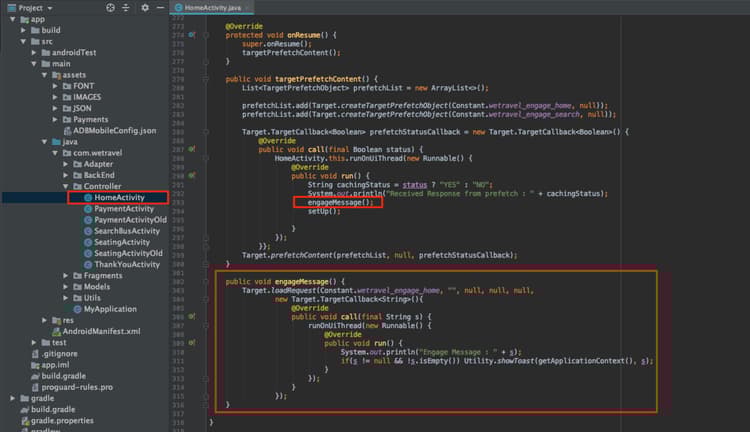The image size is (750, 432).
Task: Expand the BackEnd package
Action: coord(66,175)
